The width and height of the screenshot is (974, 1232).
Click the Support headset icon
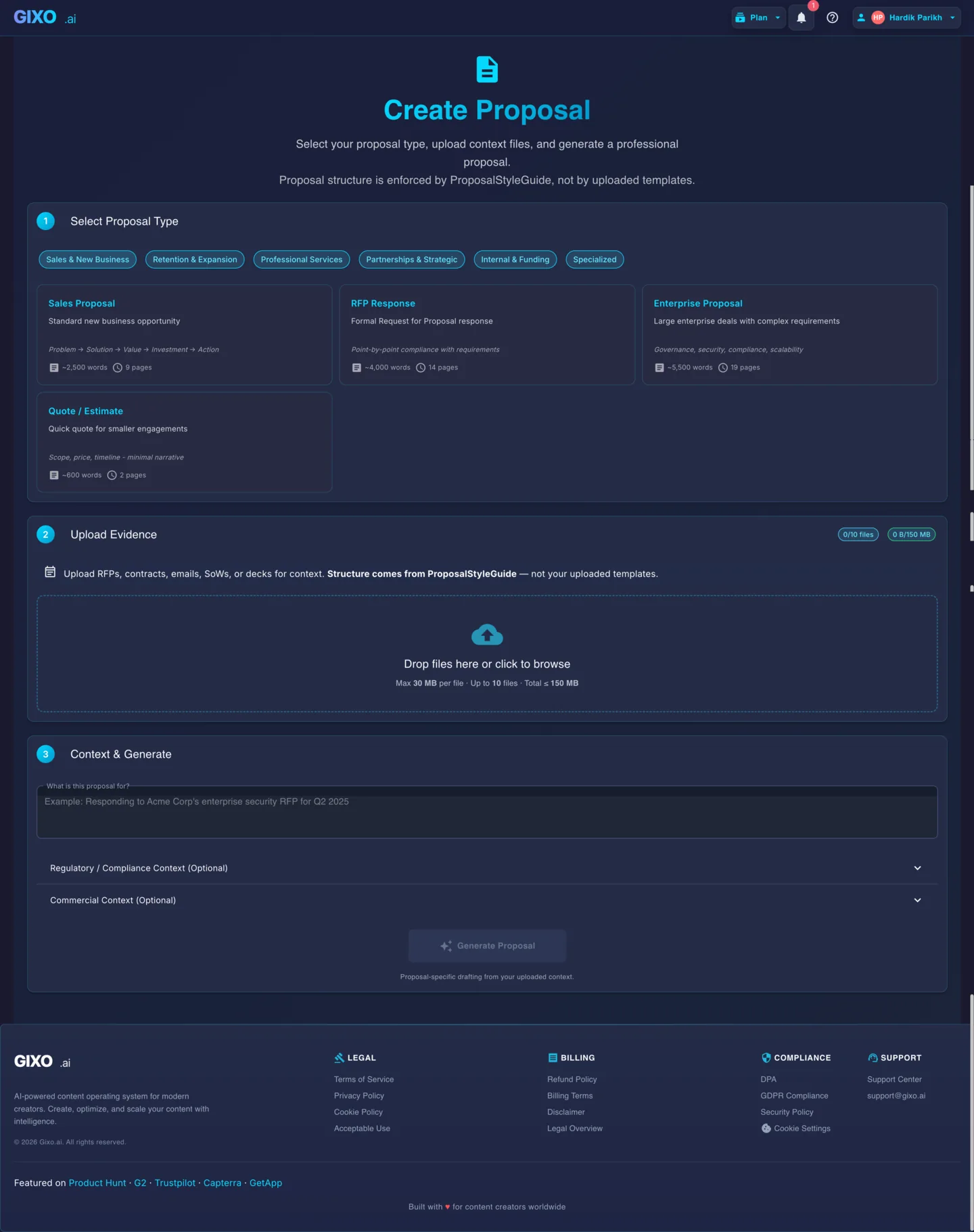pos(873,1057)
